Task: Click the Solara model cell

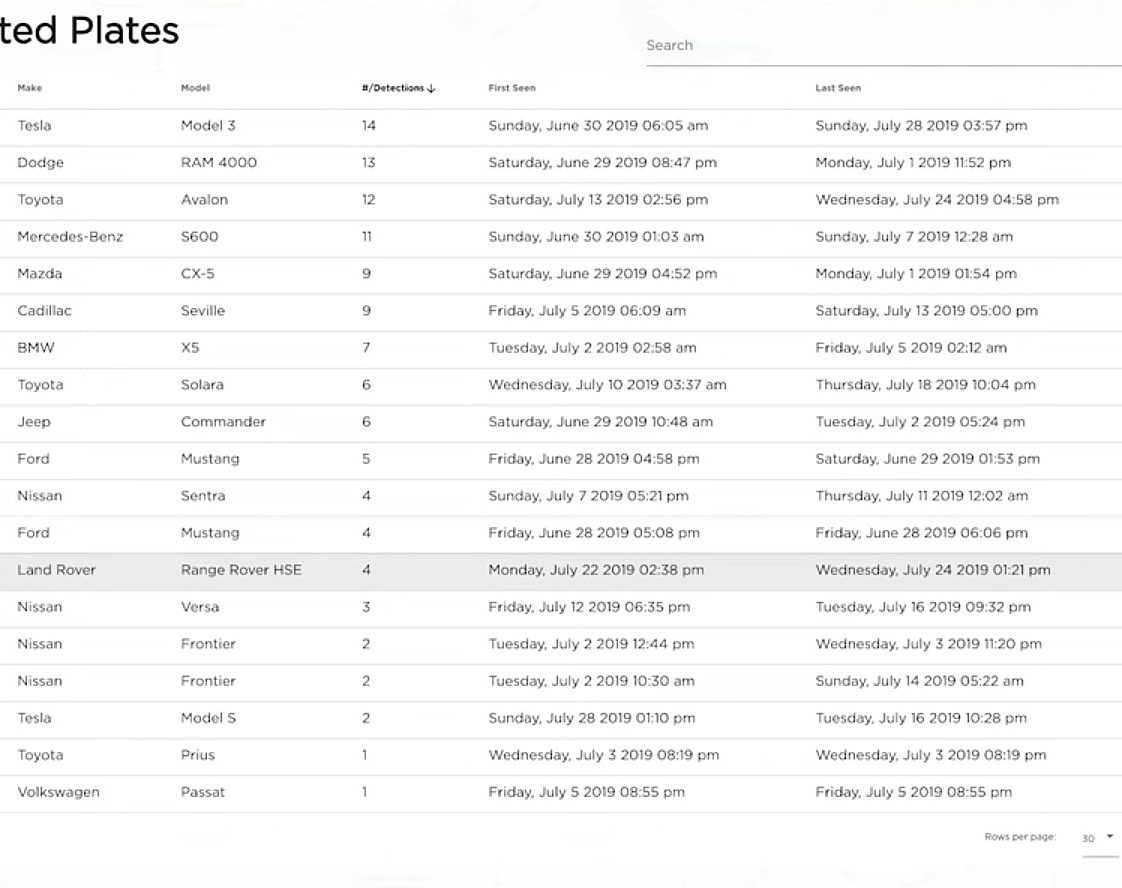Action: coord(203,385)
